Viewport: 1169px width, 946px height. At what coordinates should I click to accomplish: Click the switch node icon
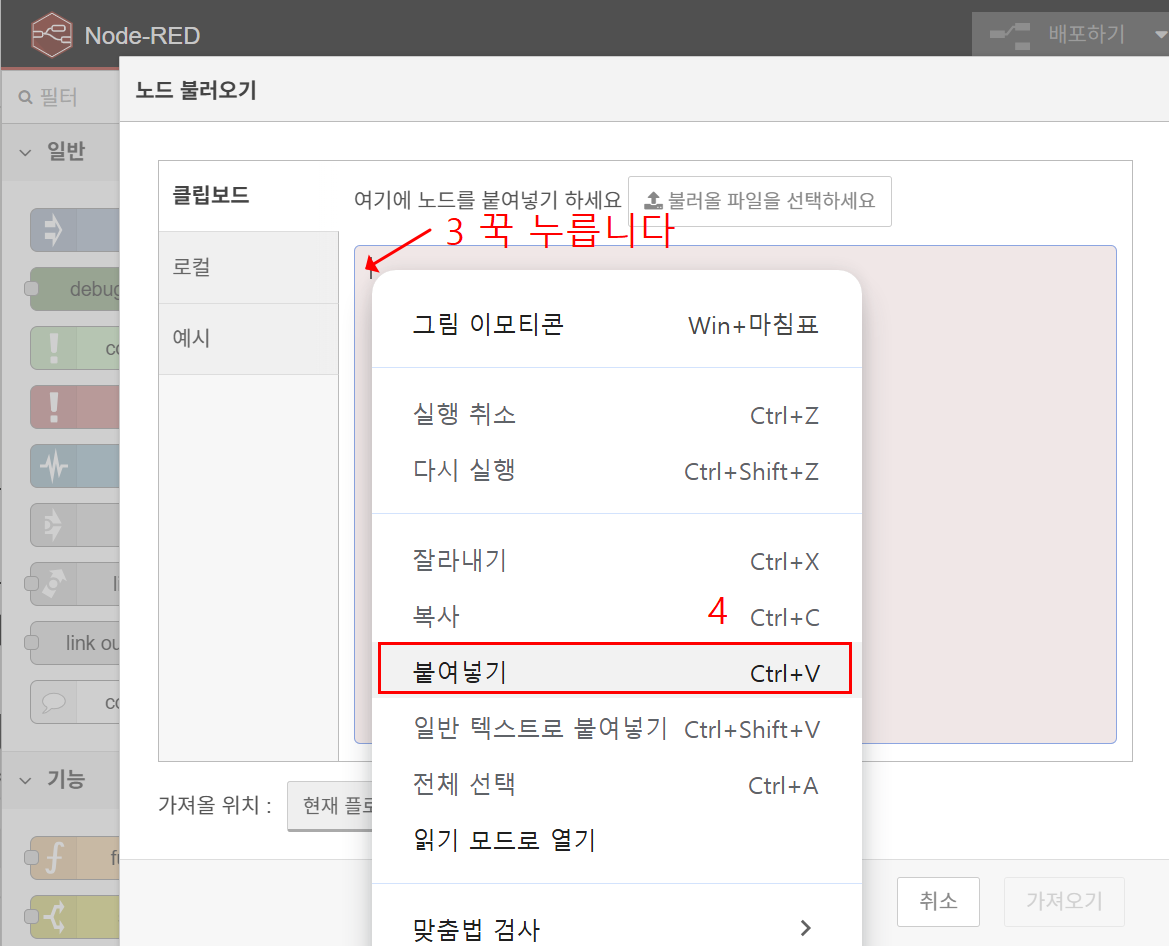point(53,916)
